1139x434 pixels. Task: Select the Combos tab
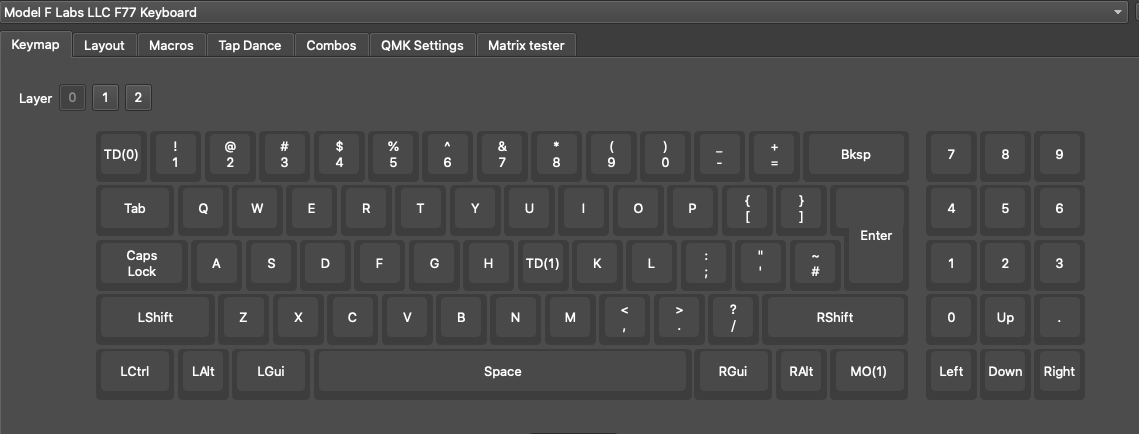pyautogui.click(x=331, y=45)
